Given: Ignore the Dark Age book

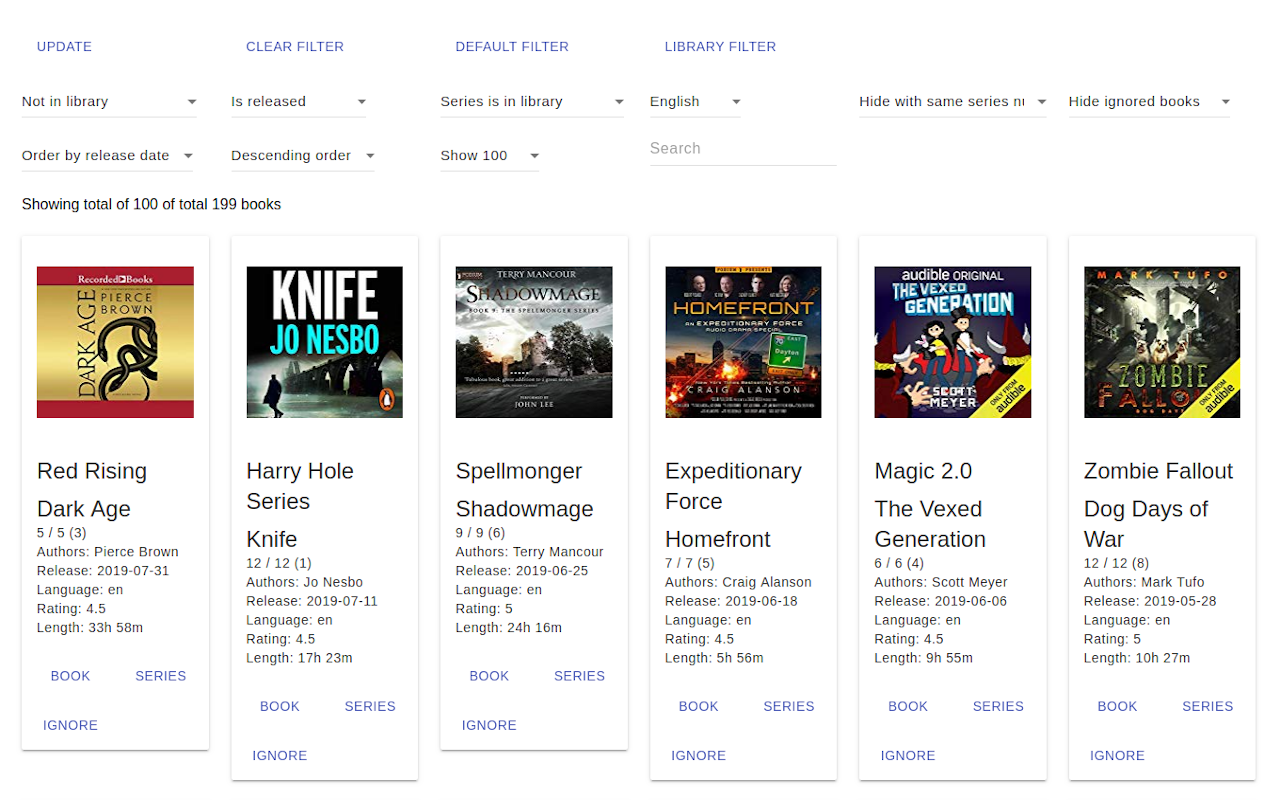Looking at the screenshot, I should pyautogui.click(x=70, y=725).
